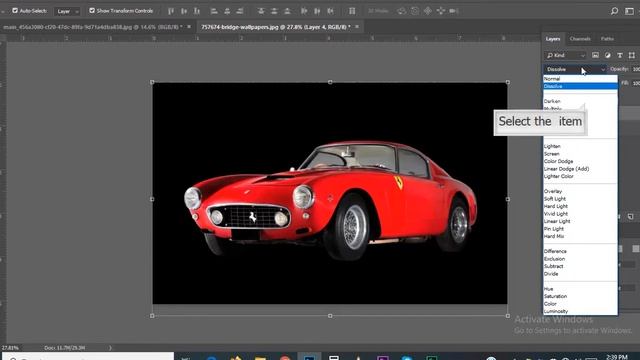
Task: Choose Darken blend mode
Action: click(x=580, y=101)
